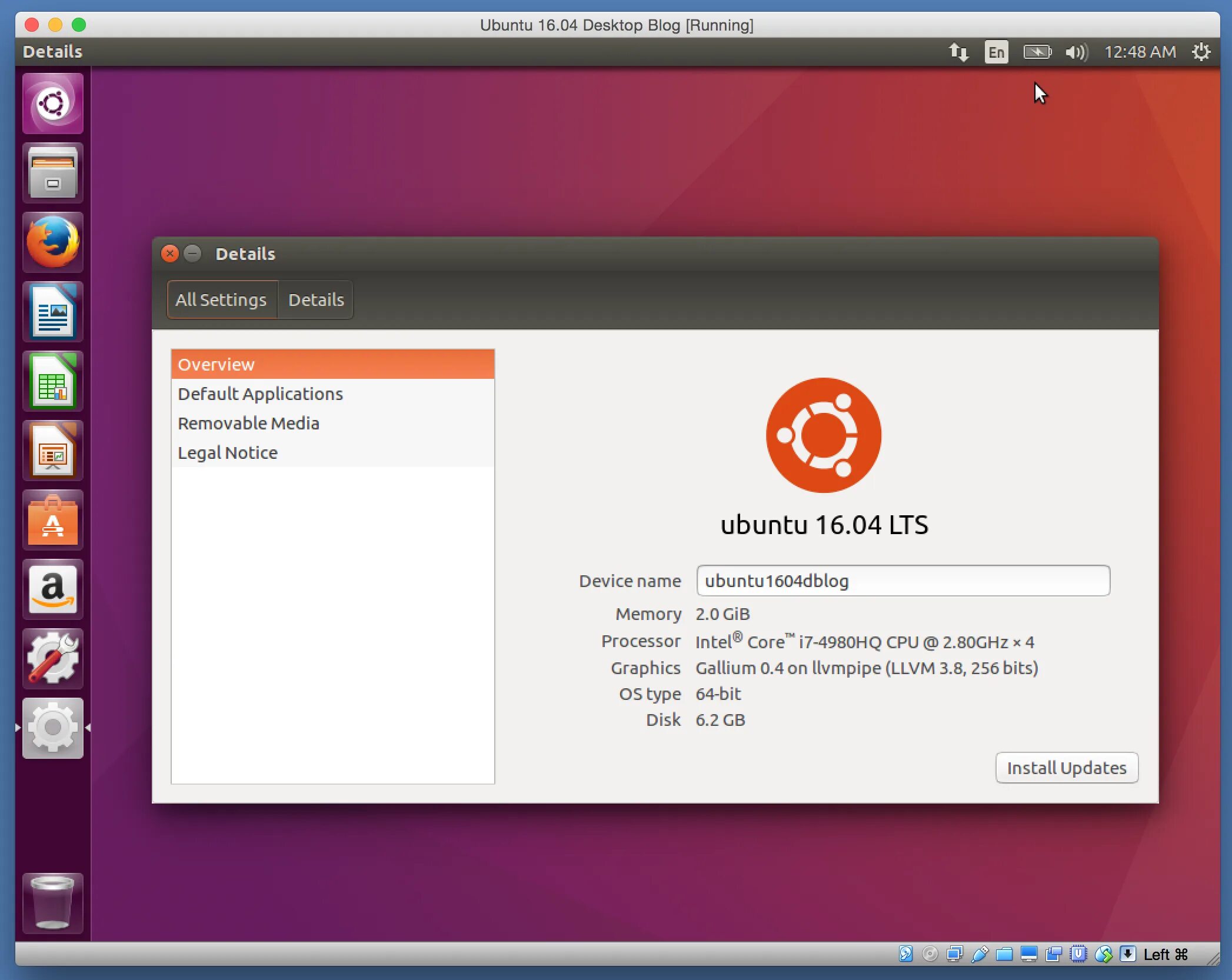Viewport: 1232px width, 980px height.
Task: Open the System Tools wrench-gear icon
Action: pos(53,659)
